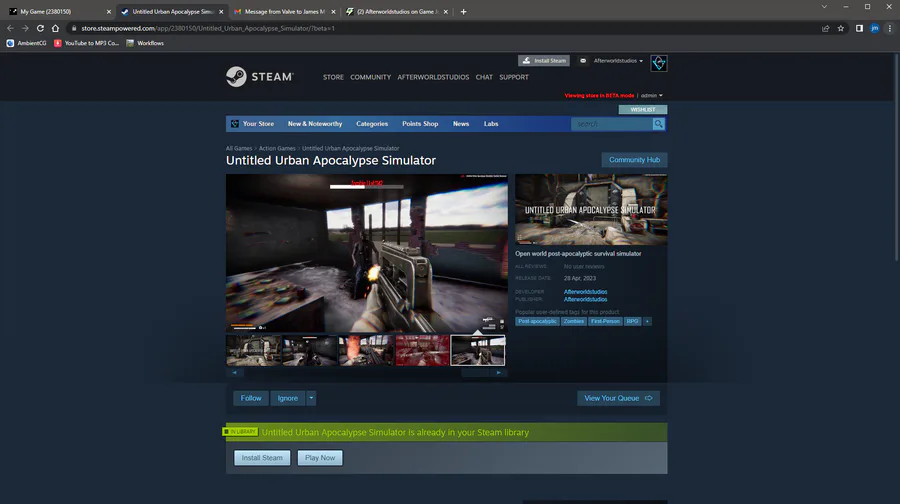
Task: Expand the Ignore options dropdown arrow
Action: point(311,398)
